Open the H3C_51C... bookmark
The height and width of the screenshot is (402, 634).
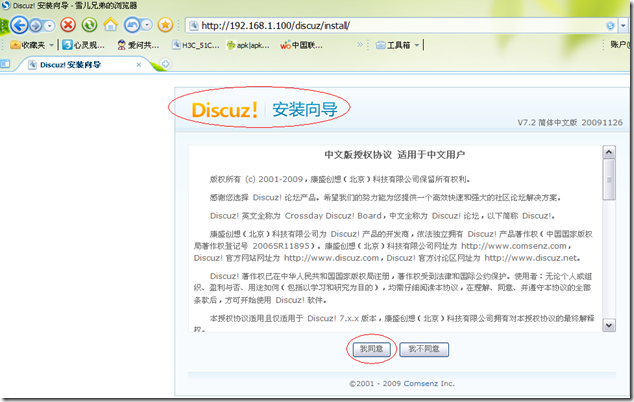(x=196, y=45)
